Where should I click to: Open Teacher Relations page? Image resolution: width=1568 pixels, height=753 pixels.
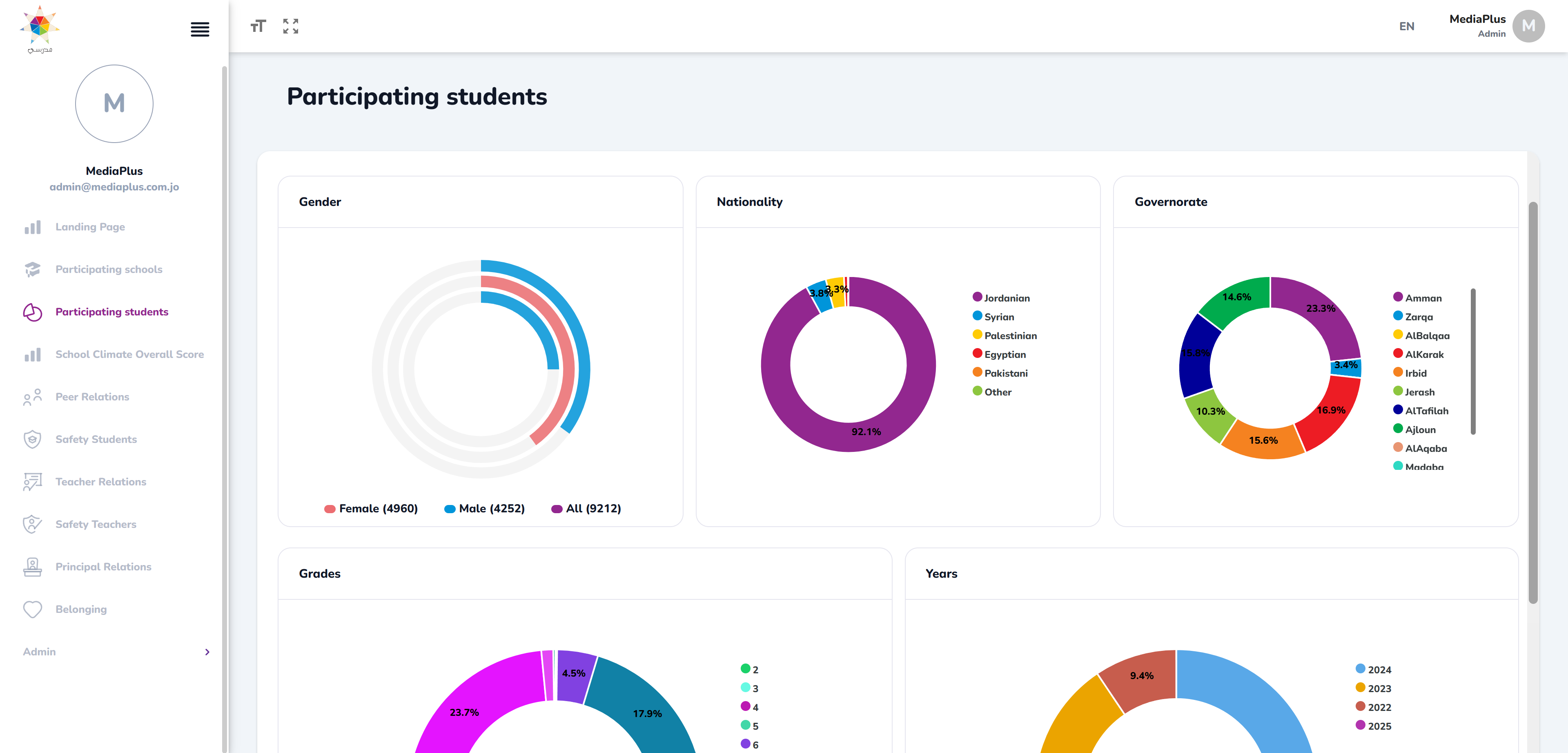(101, 482)
